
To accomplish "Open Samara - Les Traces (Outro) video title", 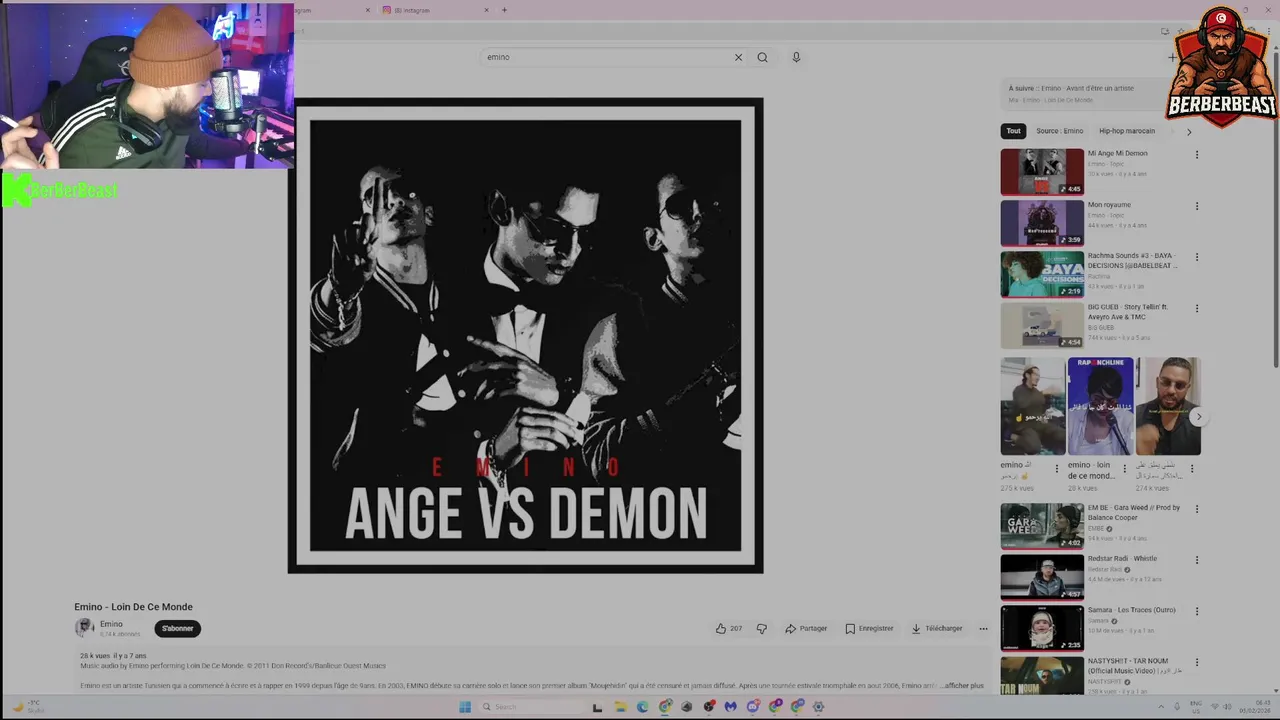I will click(1132, 610).
